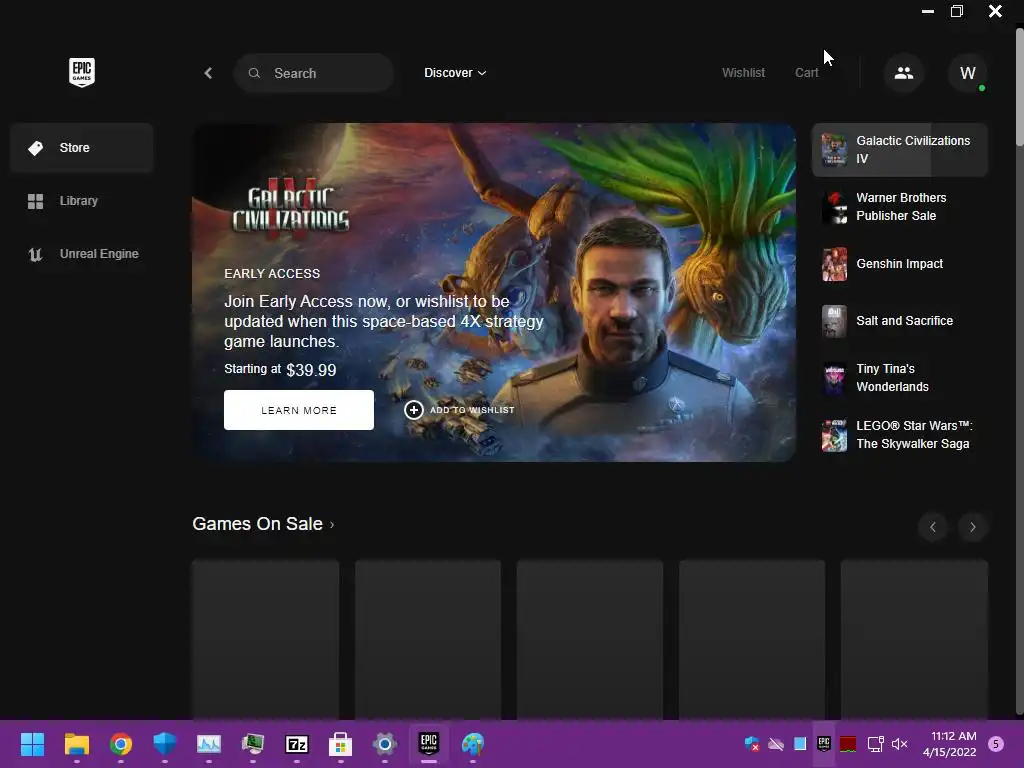
Task: Click the search magnifier icon
Action: (x=254, y=73)
